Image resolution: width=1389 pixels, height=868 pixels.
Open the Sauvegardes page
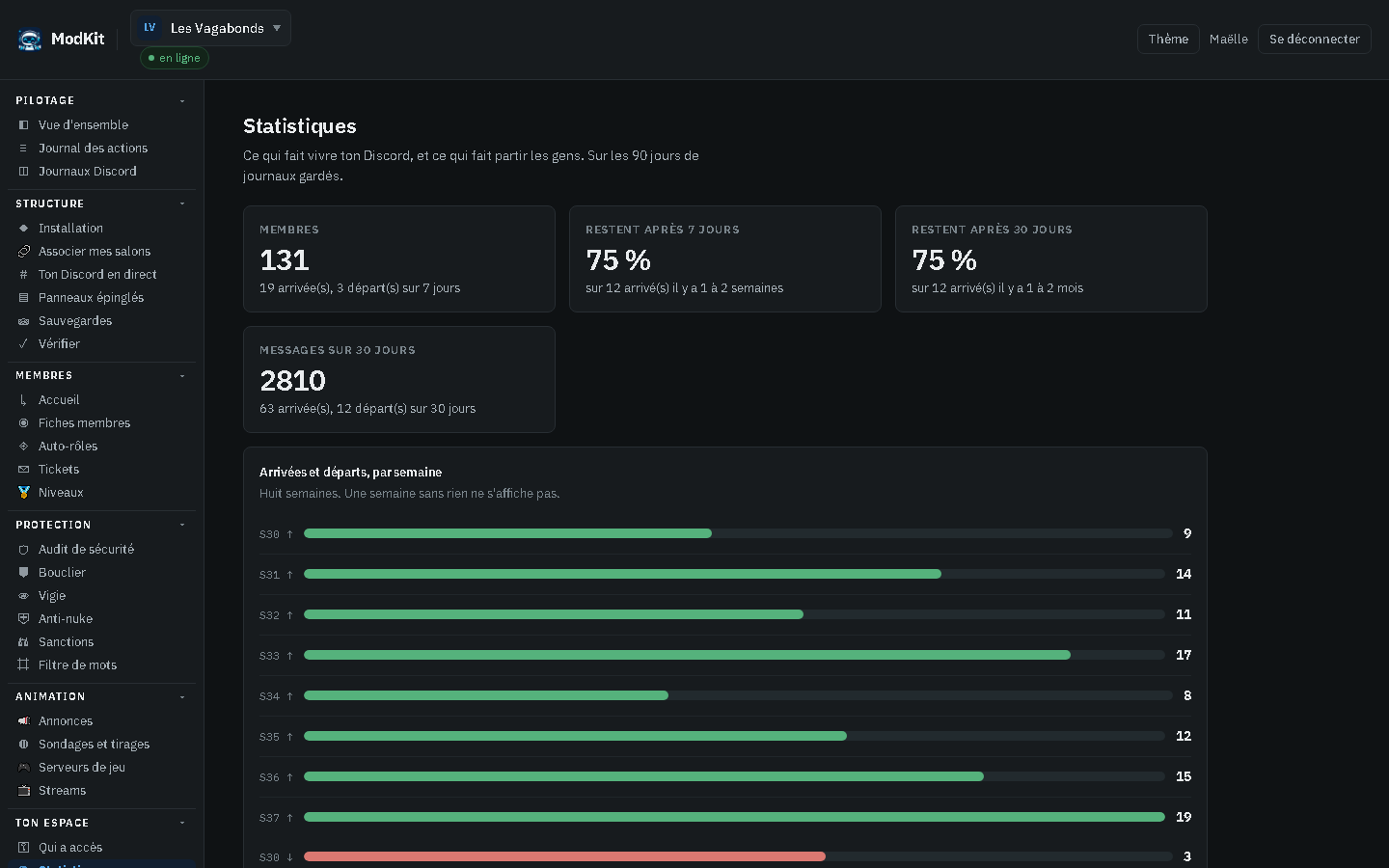pos(75,320)
